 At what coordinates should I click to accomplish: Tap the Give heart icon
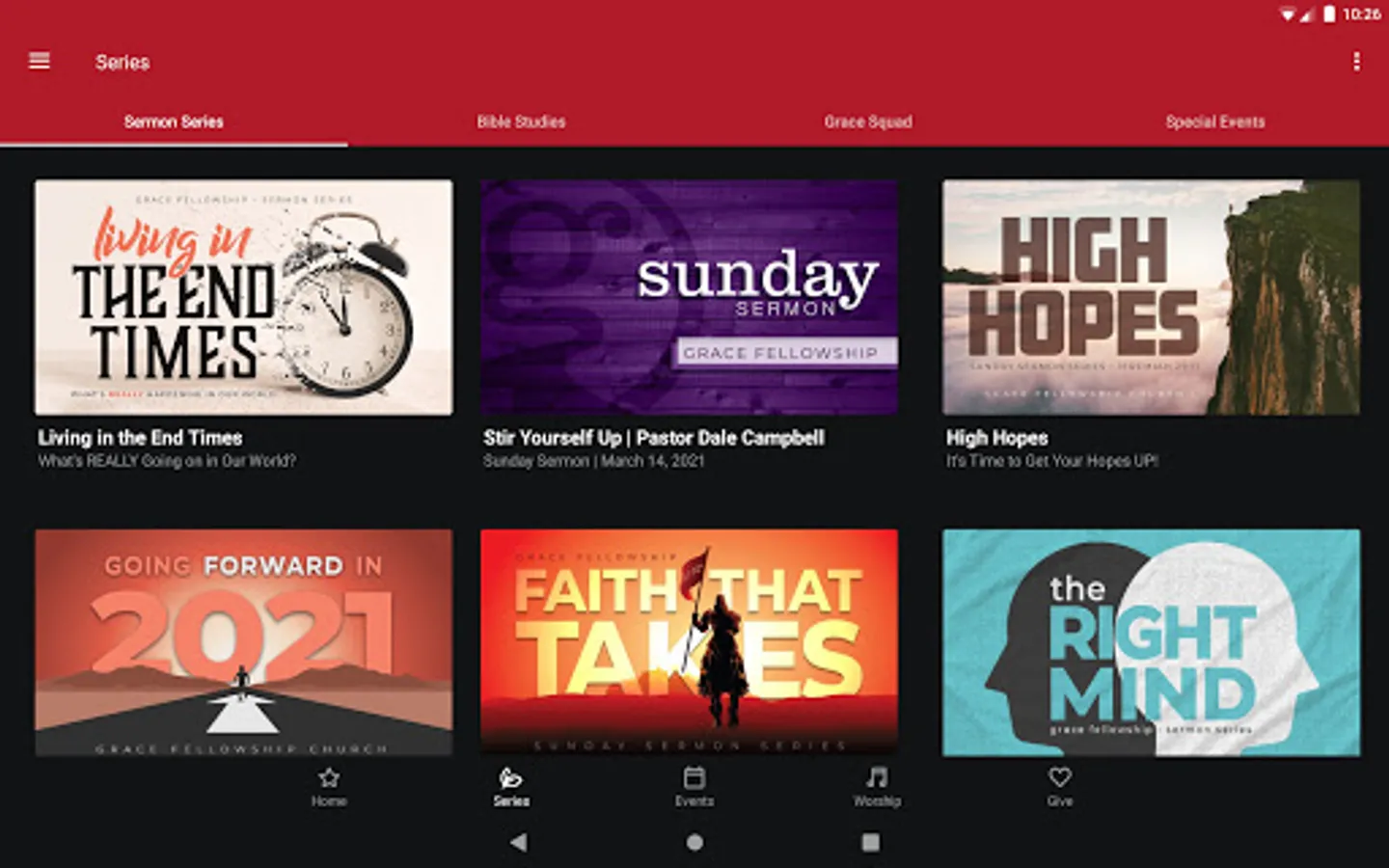(x=1060, y=776)
